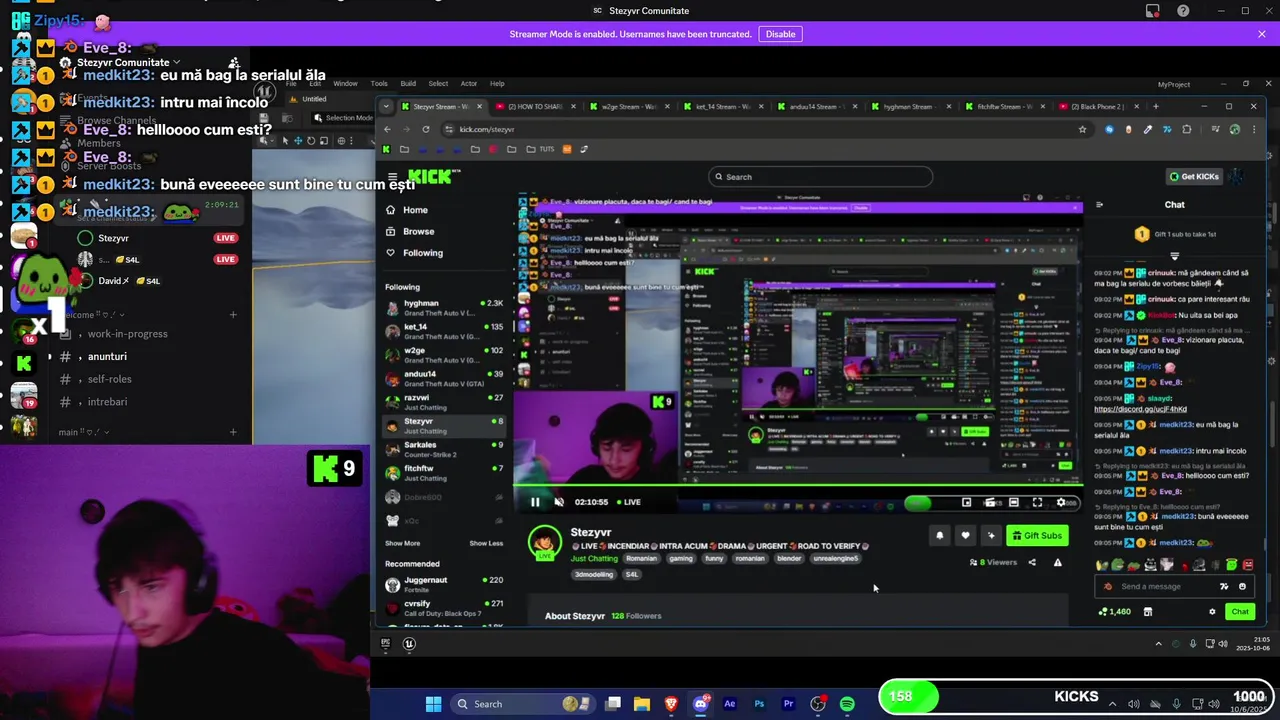Open Discord from the taskbar

[x=700, y=704]
